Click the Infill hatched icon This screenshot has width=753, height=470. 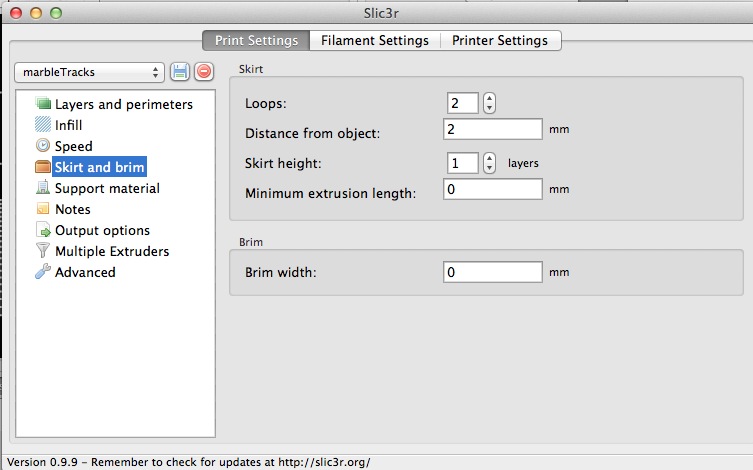click(43, 124)
